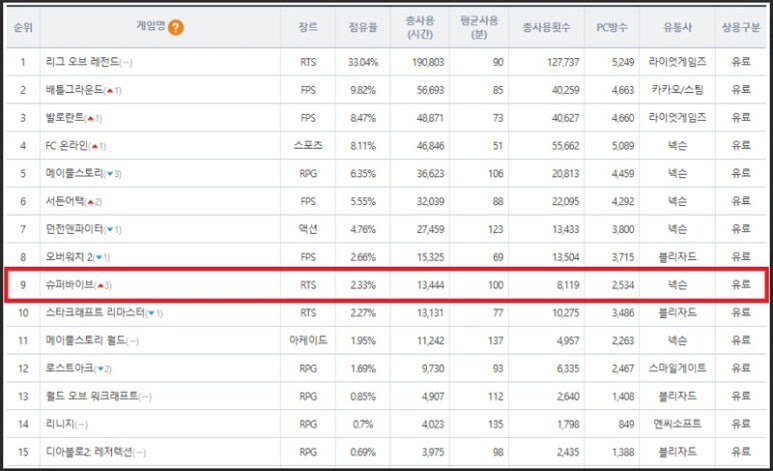The height and width of the screenshot is (471, 773).
Task: Select the 액션 genre cell
Action: [308, 229]
